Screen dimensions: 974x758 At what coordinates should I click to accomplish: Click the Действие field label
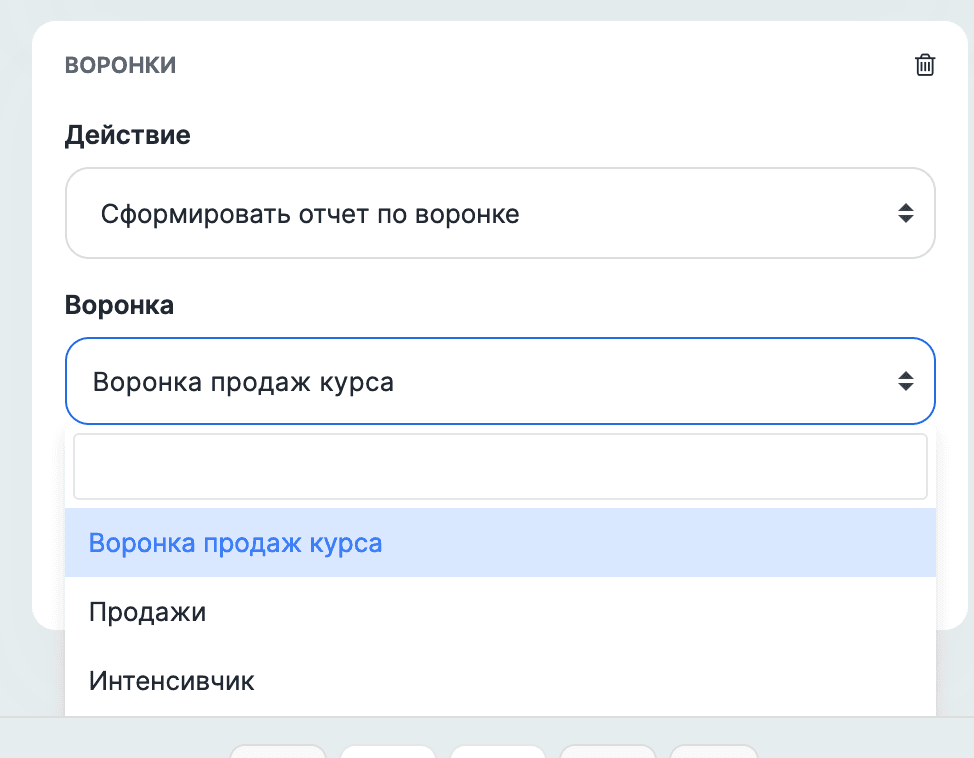pos(127,135)
